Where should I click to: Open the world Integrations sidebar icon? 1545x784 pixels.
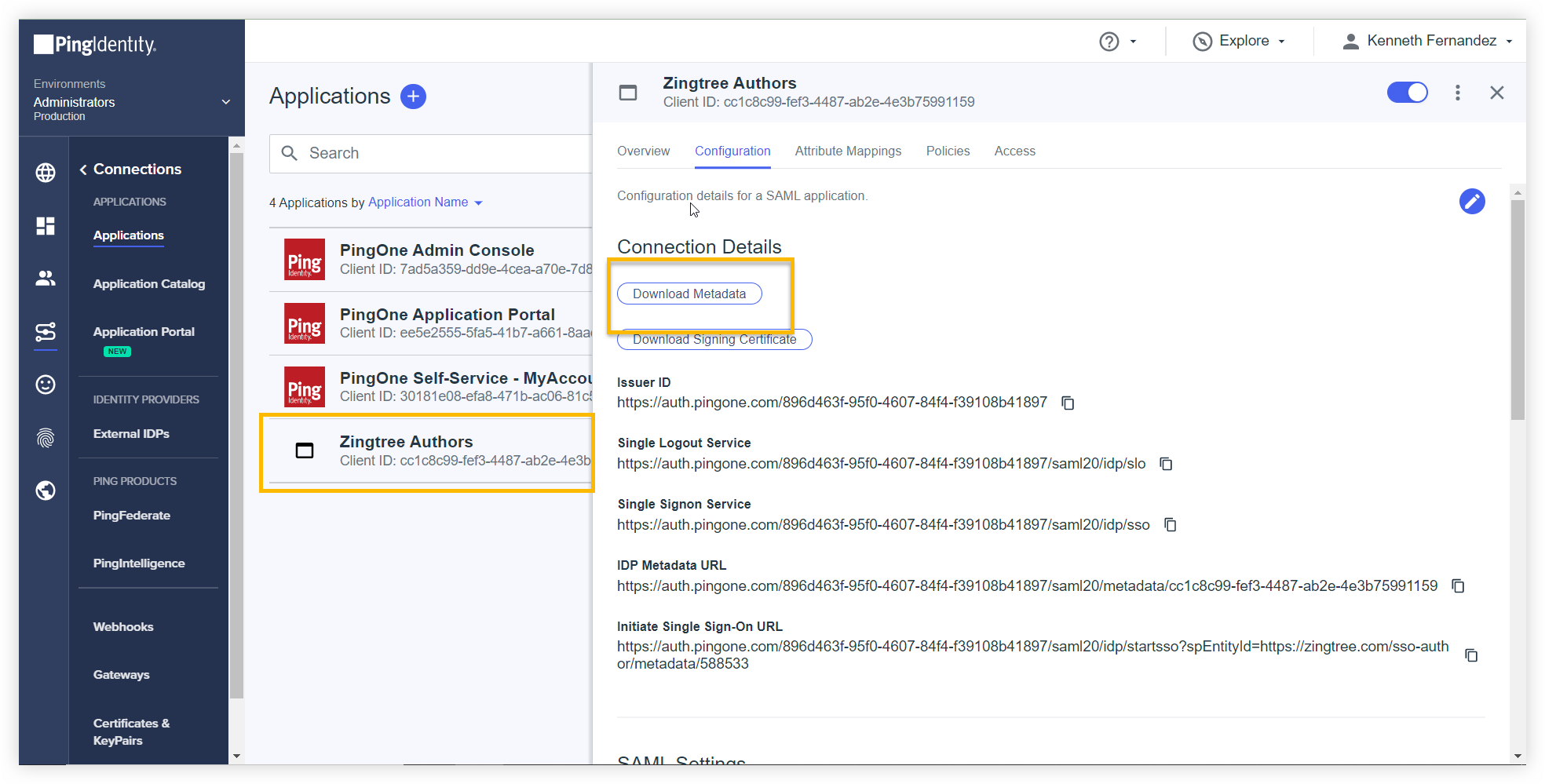coord(46,490)
